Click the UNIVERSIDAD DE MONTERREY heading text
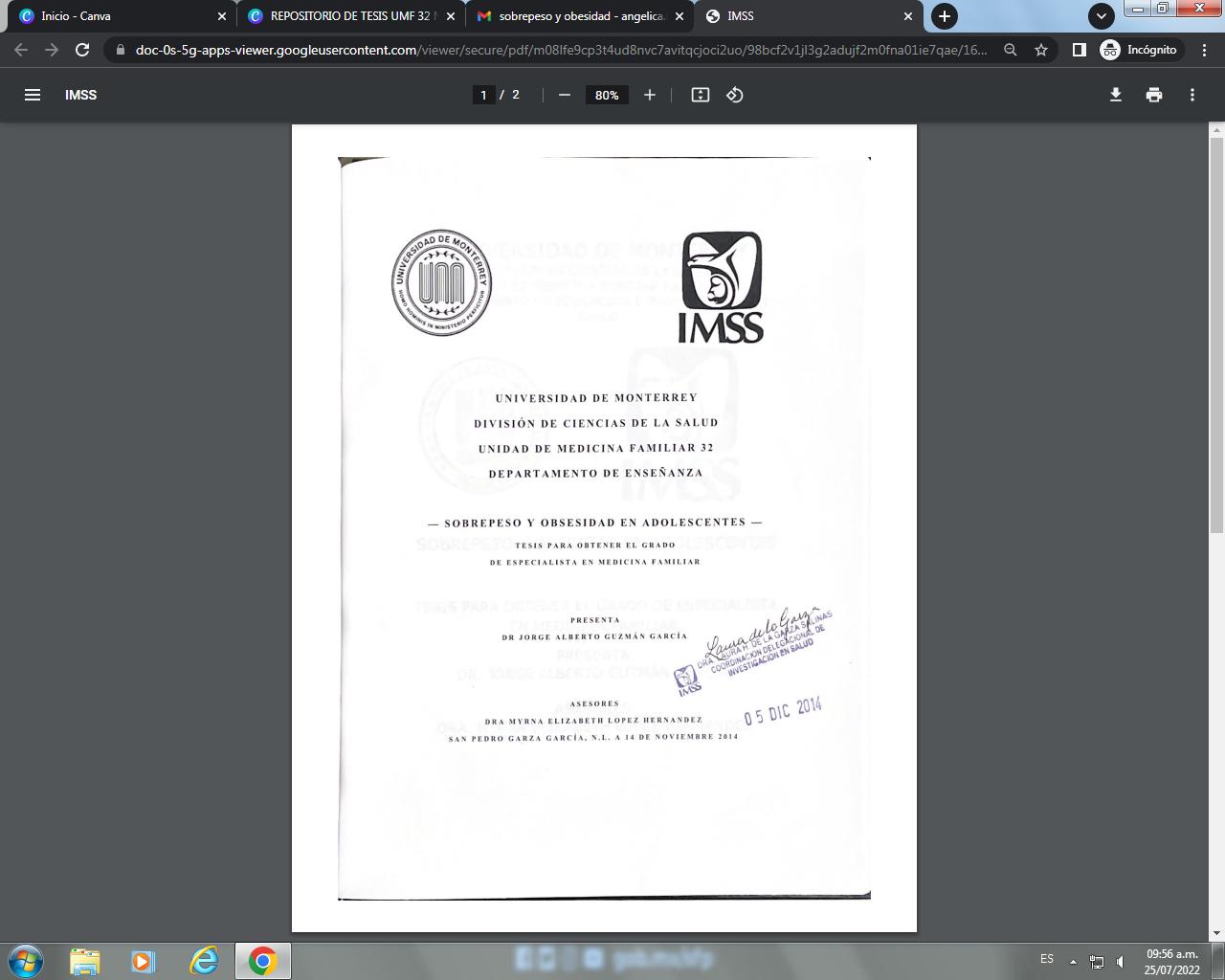 point(596,398)
